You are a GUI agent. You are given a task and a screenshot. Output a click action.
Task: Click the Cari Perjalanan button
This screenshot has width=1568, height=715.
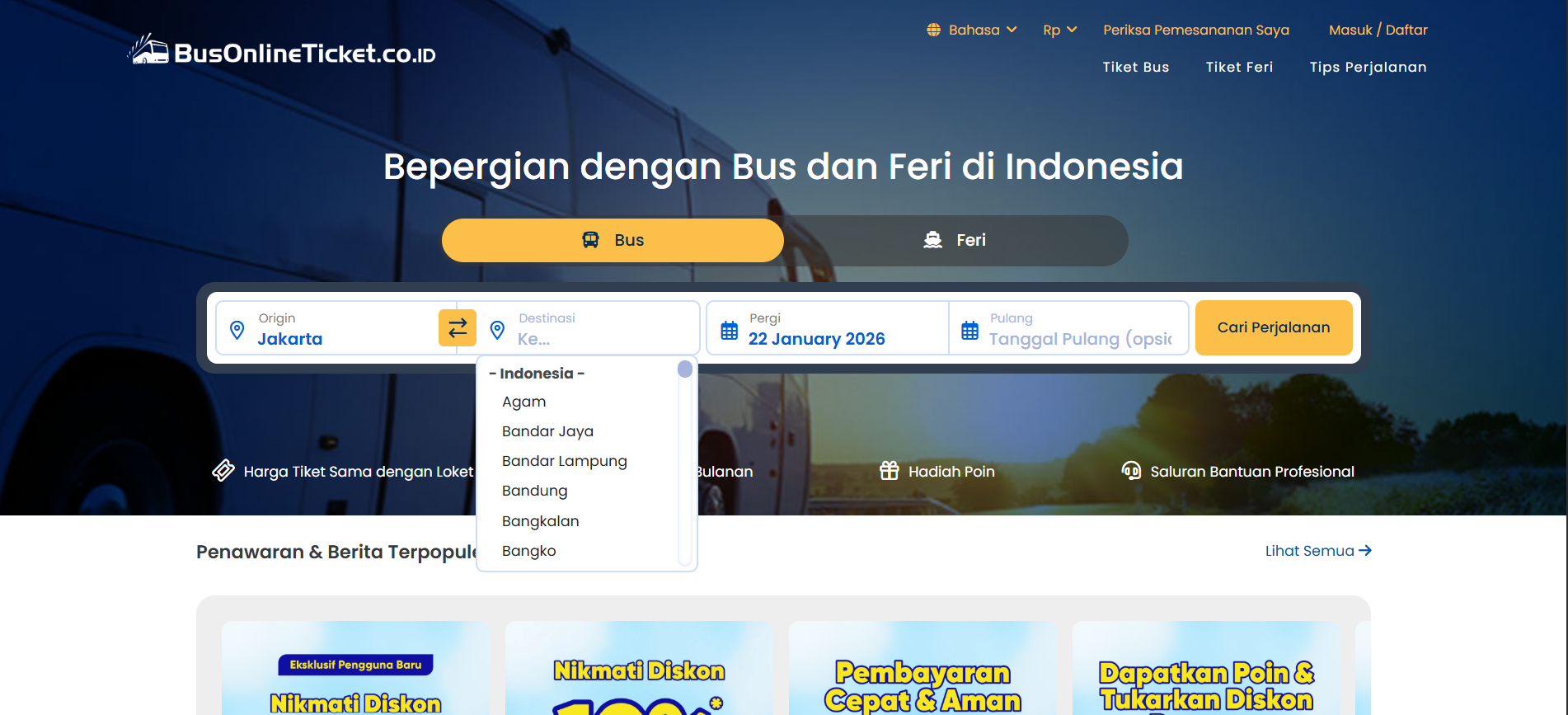(1274, 327)
